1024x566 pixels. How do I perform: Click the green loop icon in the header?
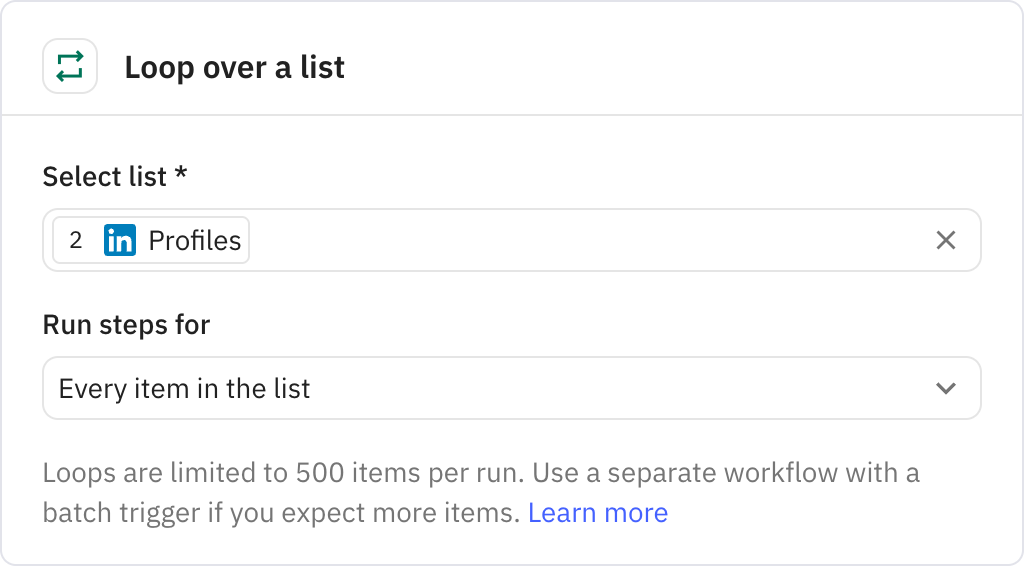(x=70, y=67)
